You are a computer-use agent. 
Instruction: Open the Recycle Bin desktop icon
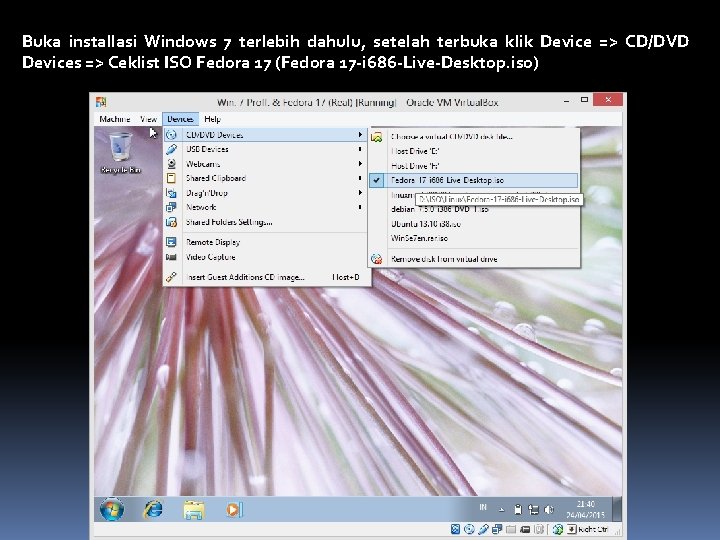120,152
